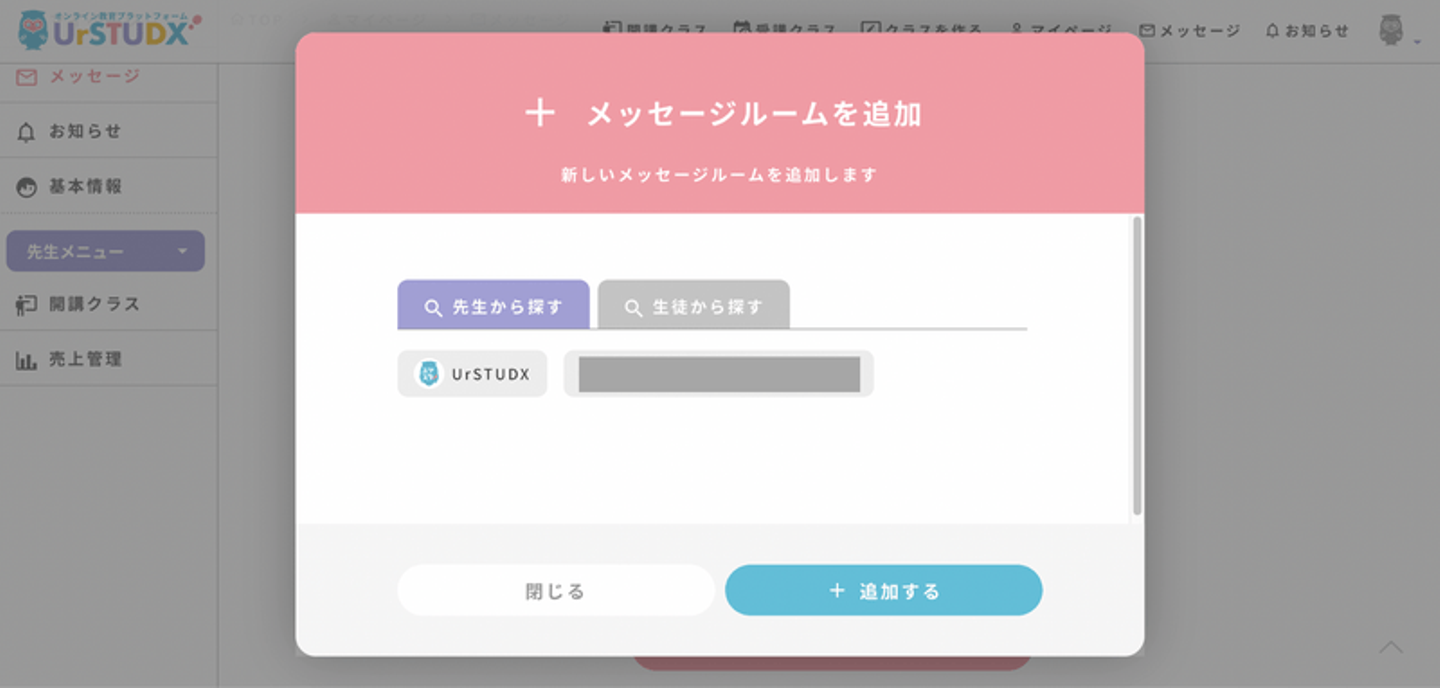This screenshot has height=688, width=1440.
Task: Click the dialog's vertical scrollbar
Action: [1136, 365]
